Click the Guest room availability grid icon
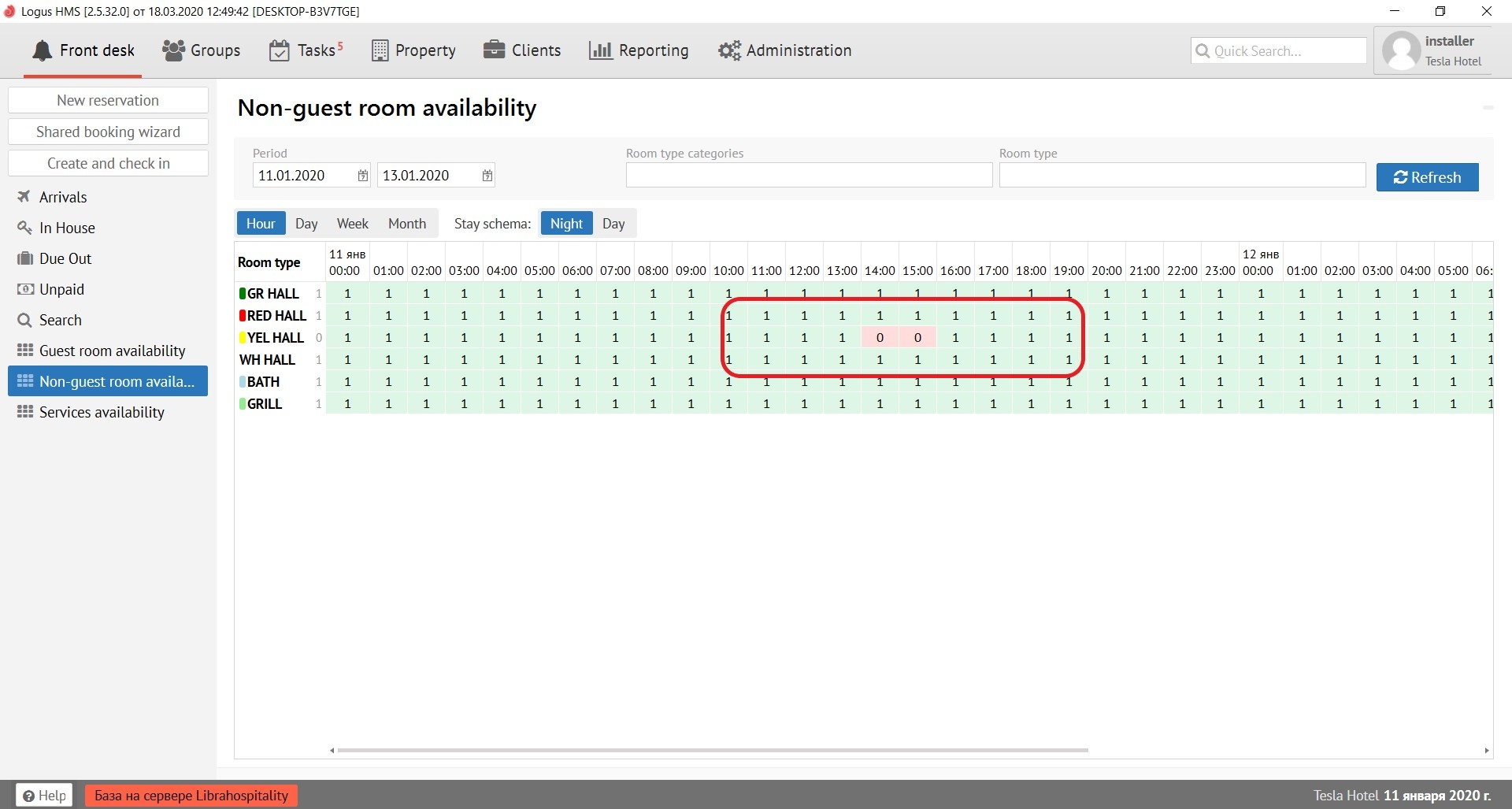The image size is (1512, 809). 25,351
